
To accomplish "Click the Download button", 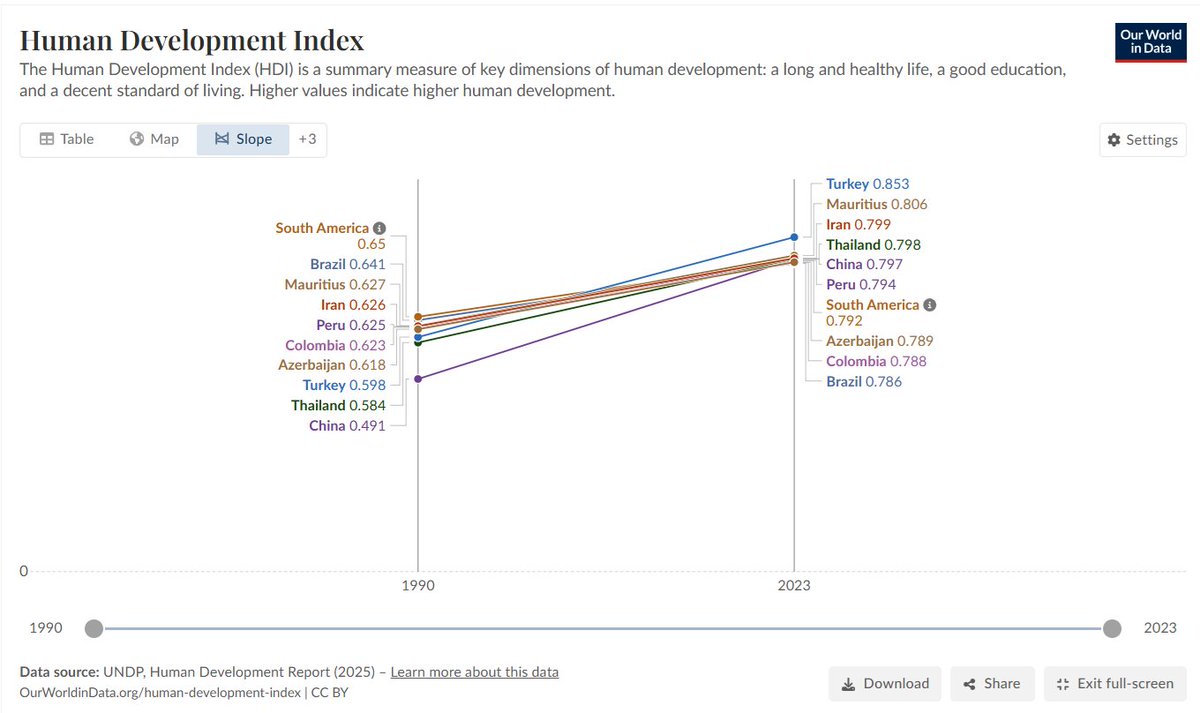I will [x=885, y=684].
